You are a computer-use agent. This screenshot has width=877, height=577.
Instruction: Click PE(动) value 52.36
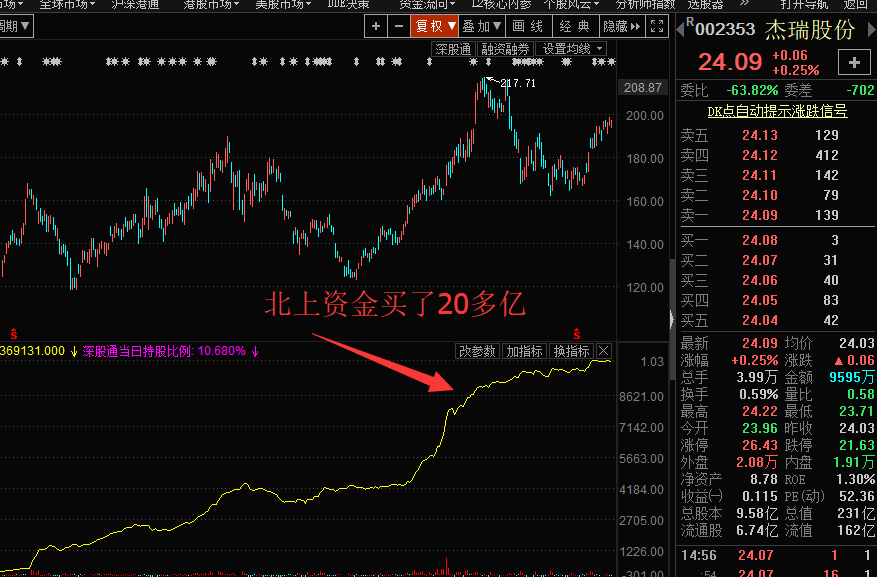pyautogui.click(x=857, y=496)
